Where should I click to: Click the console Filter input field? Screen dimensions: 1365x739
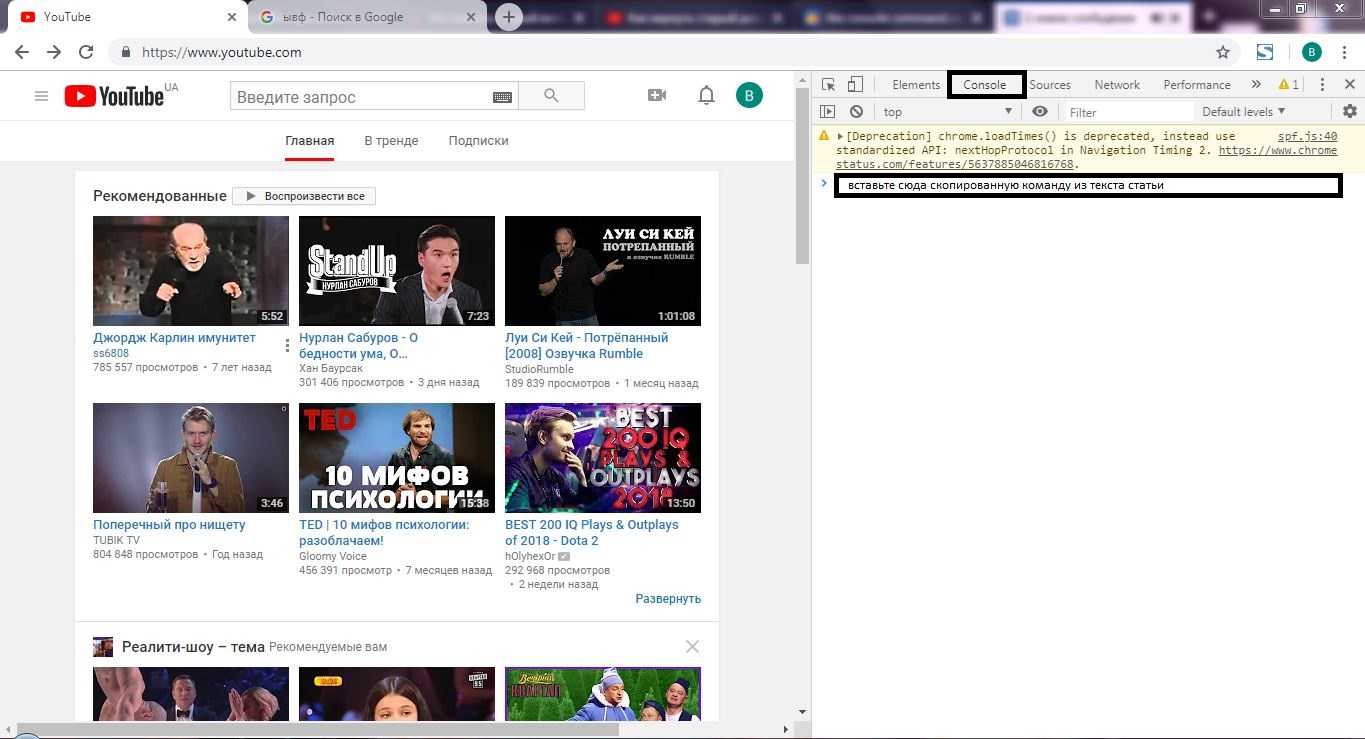(x=1128, y=112)
